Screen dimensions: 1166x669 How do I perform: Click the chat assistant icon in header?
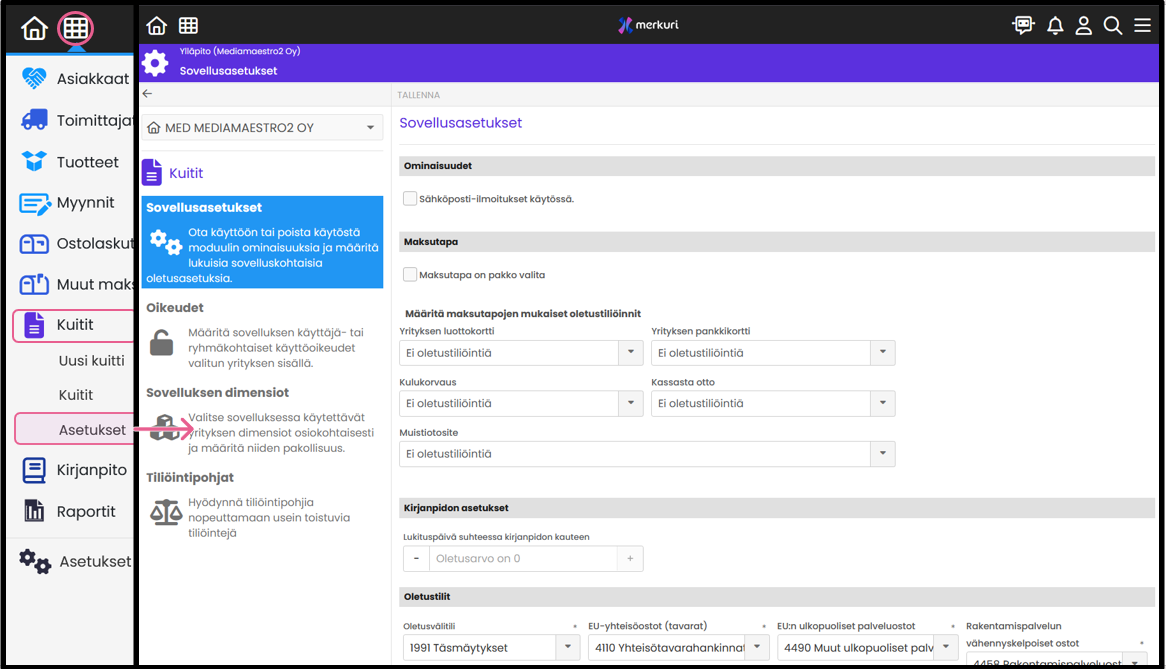[x=1023, y=26]
